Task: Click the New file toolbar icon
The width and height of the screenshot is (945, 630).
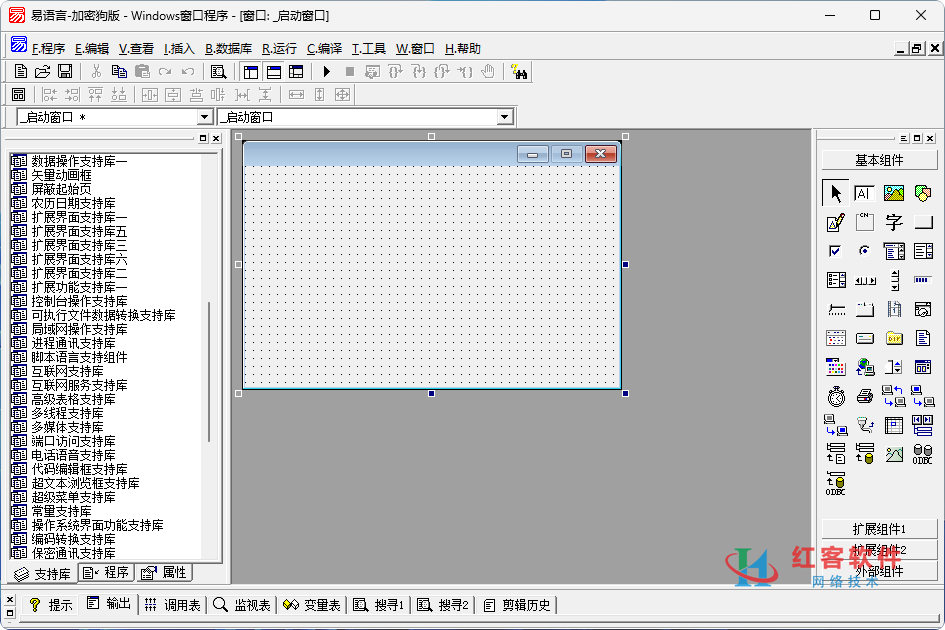Action: [x=21, y=71]
